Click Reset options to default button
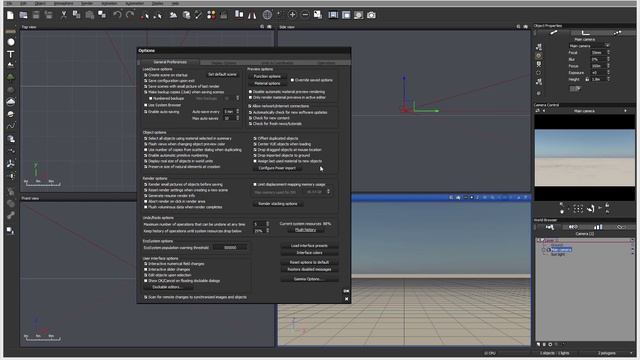 (x=309, y=262)
